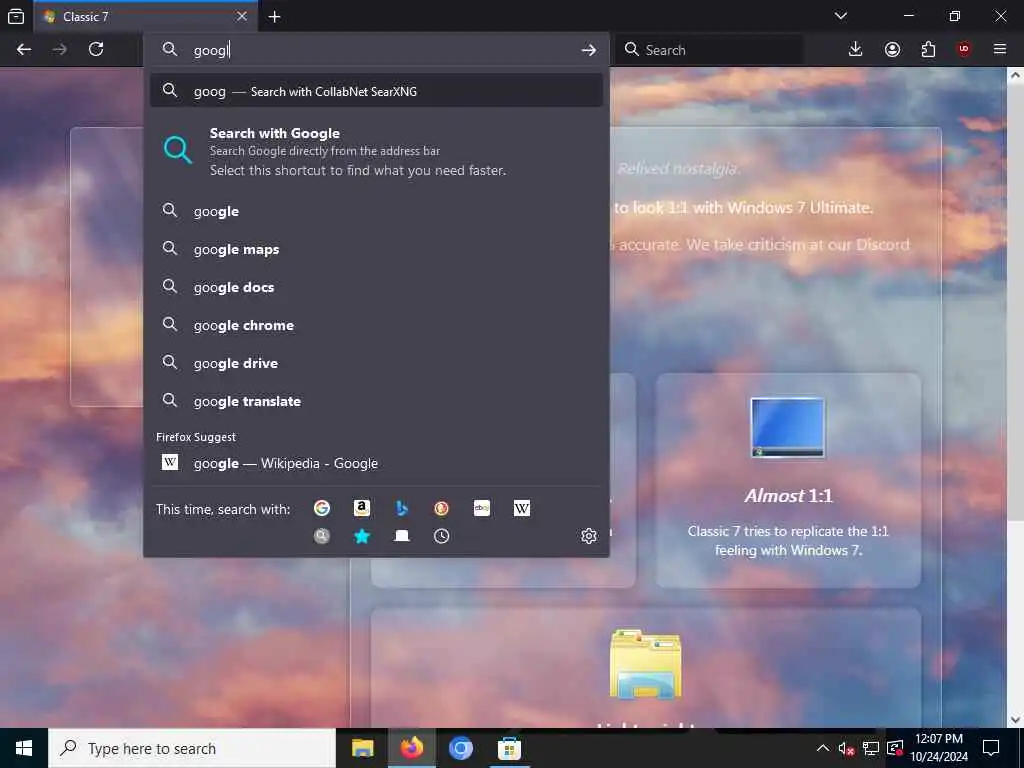Search this time with Wikipedia icon
Image resolution: width=1024 pixels, height=768 pixels.
tap(522, 508)
